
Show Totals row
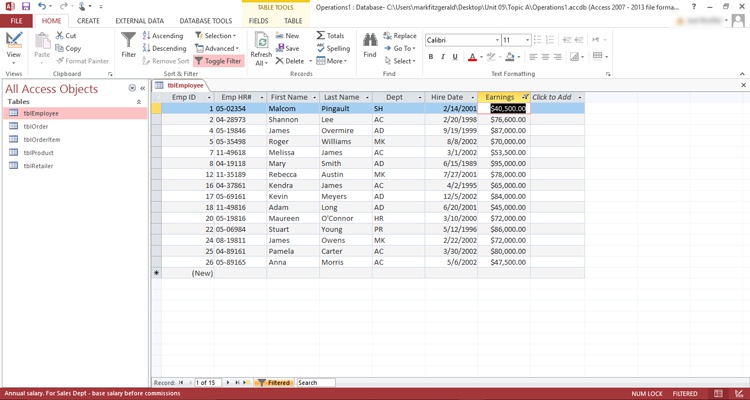[x=330, y=36]
